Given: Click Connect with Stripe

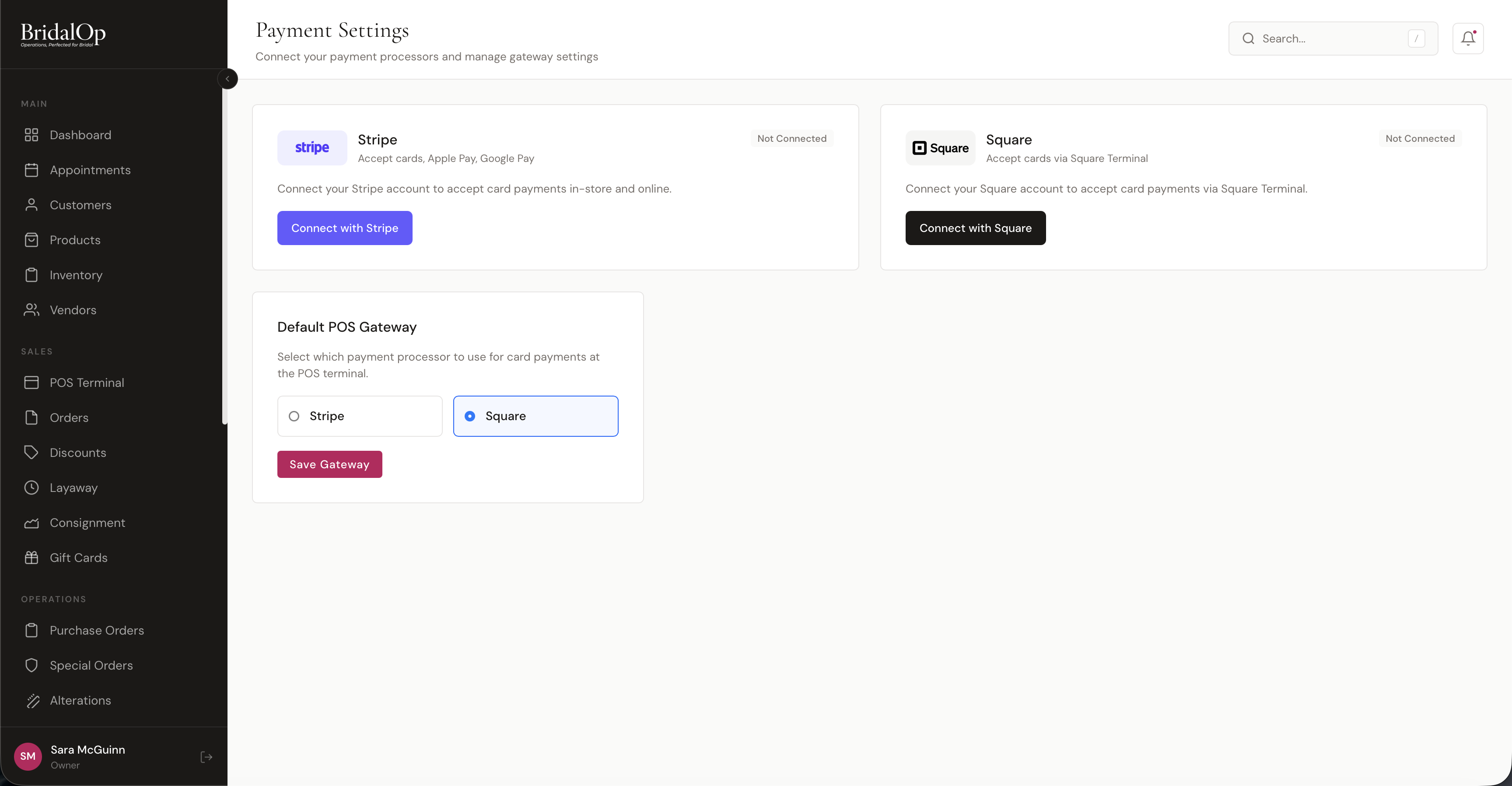Looking at the screenshot, I should (x=345, y=228).
